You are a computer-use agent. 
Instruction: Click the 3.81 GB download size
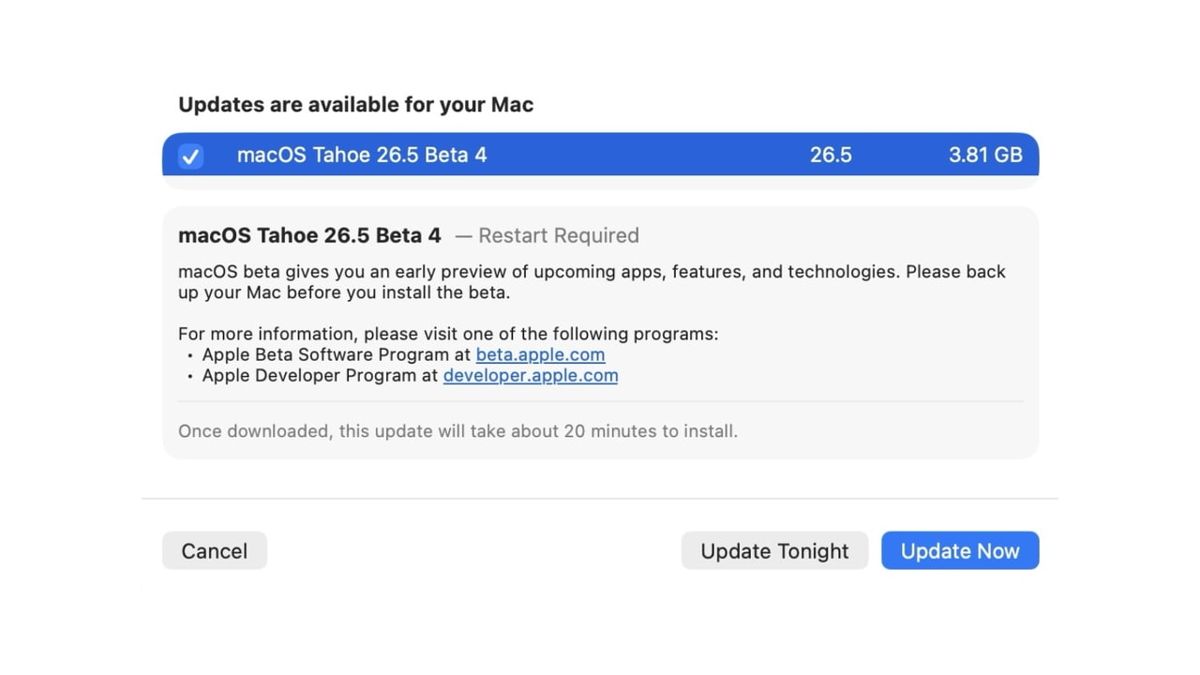tap(985, 155)
